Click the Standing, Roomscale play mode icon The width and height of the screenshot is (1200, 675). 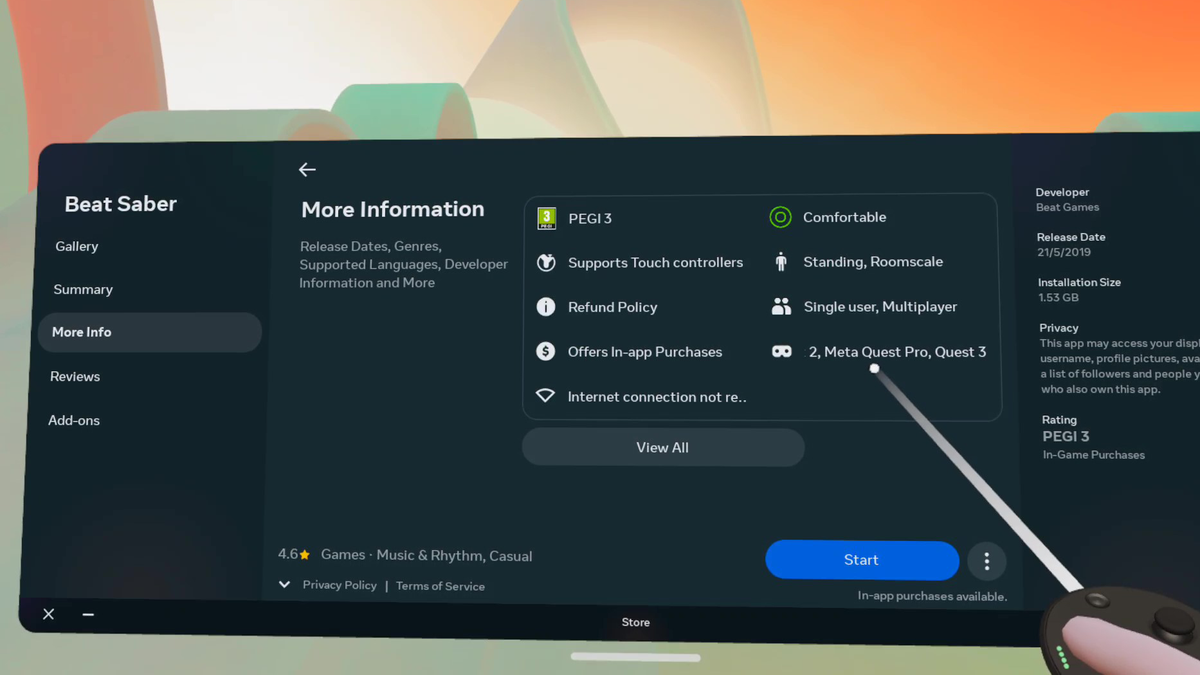pos(779,261)
